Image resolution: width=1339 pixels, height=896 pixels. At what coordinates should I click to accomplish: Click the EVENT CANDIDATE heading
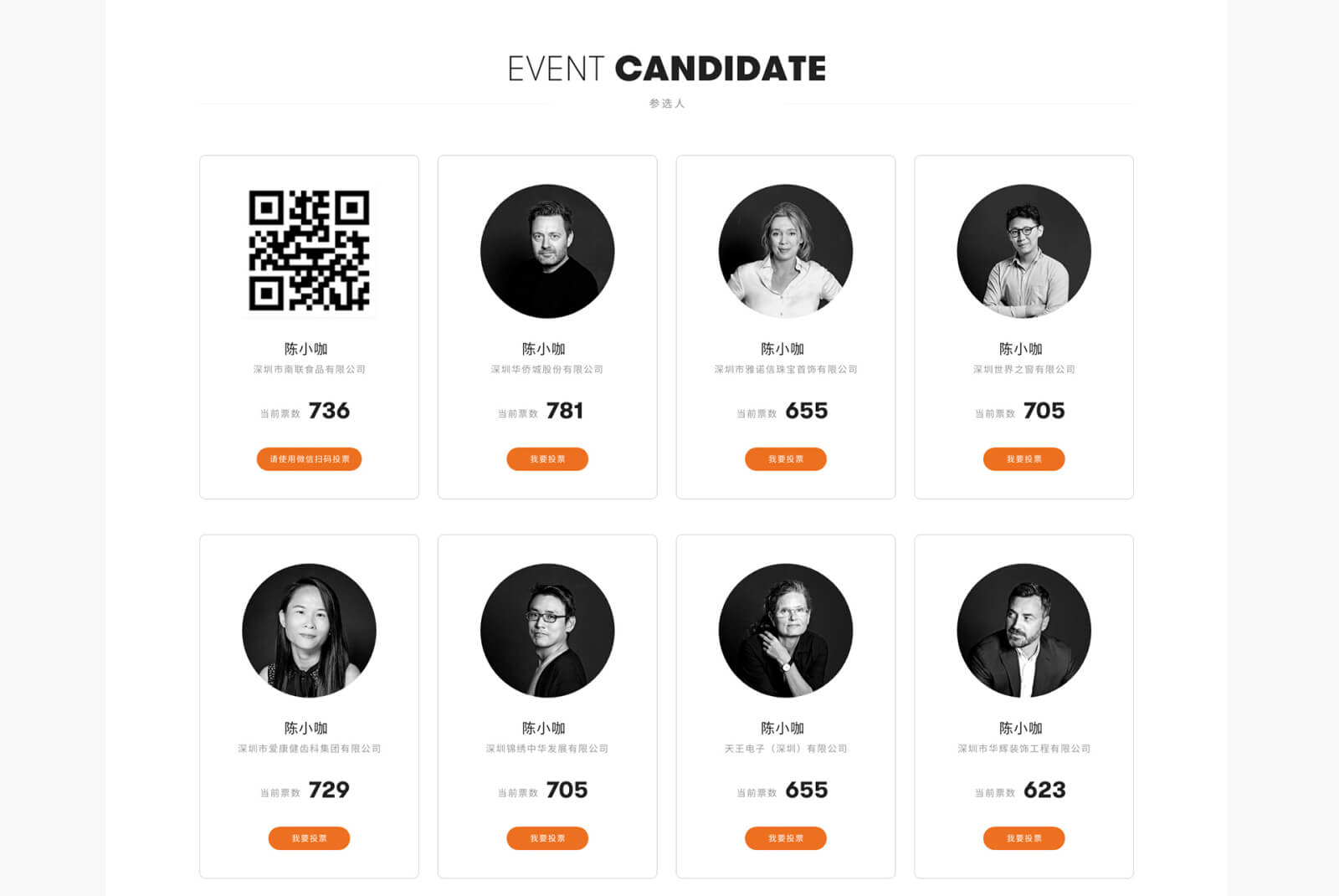[667, 69]
